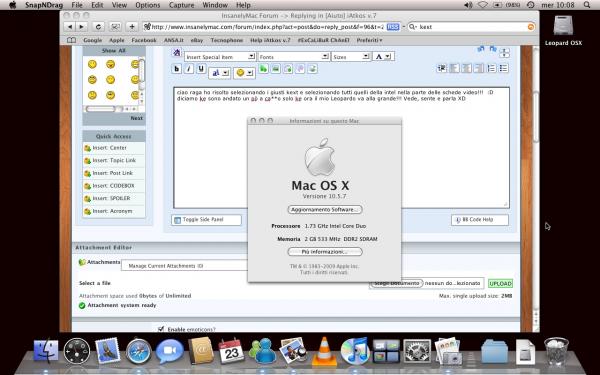Viewport: 600px width, 375px height.
Task: Click Toggle Side Panel button
Action: click(x=206, y=220)
